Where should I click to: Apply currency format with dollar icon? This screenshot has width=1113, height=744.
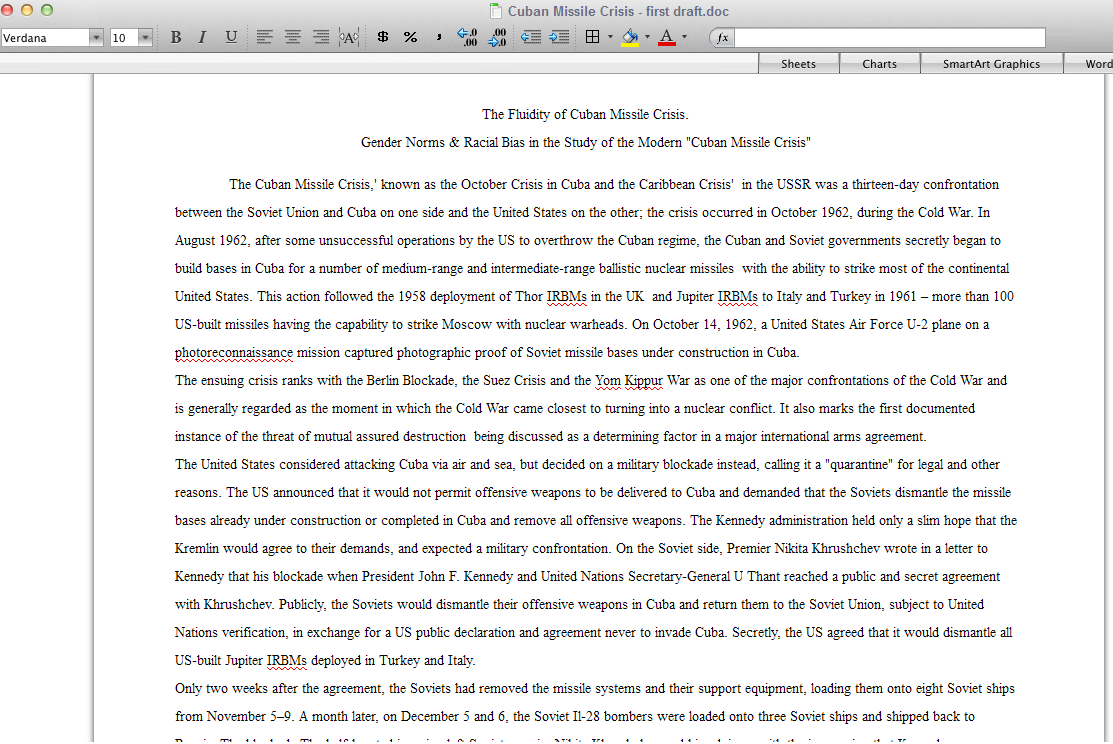pos(383,37)
